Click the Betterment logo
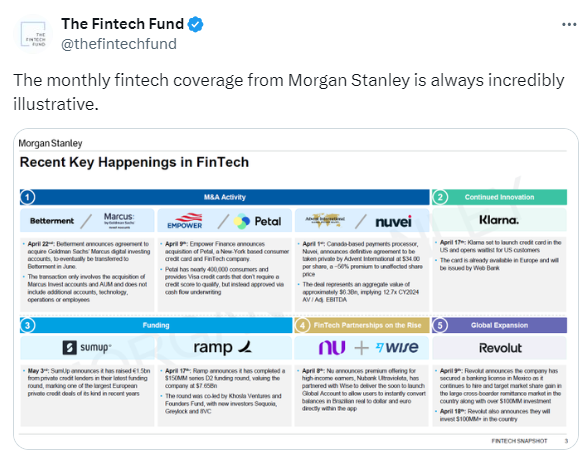The image size is (588, 460). point(52,221)
